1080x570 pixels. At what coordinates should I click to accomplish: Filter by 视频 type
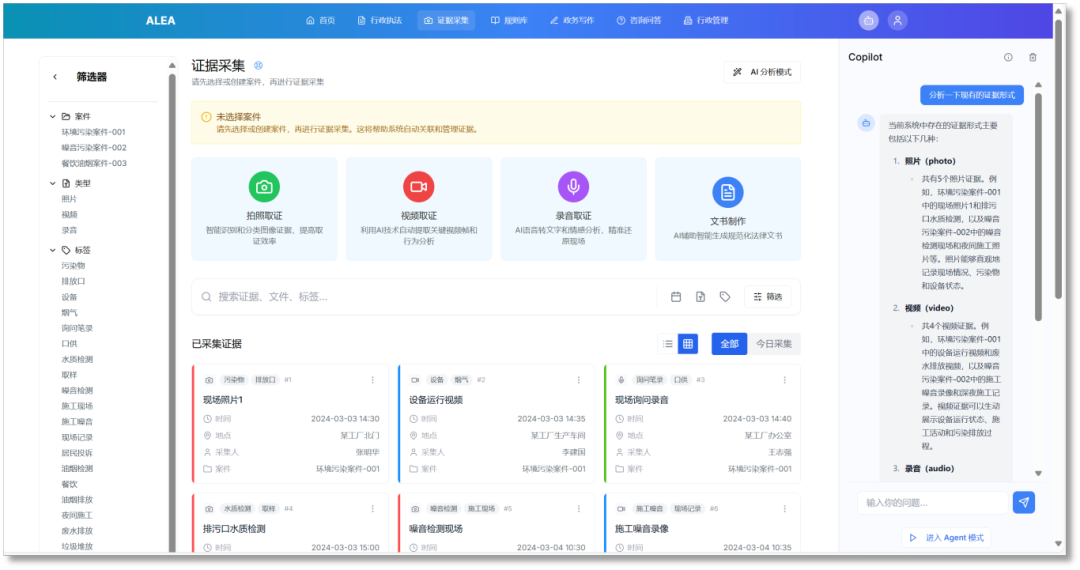(x=69, y=215)
